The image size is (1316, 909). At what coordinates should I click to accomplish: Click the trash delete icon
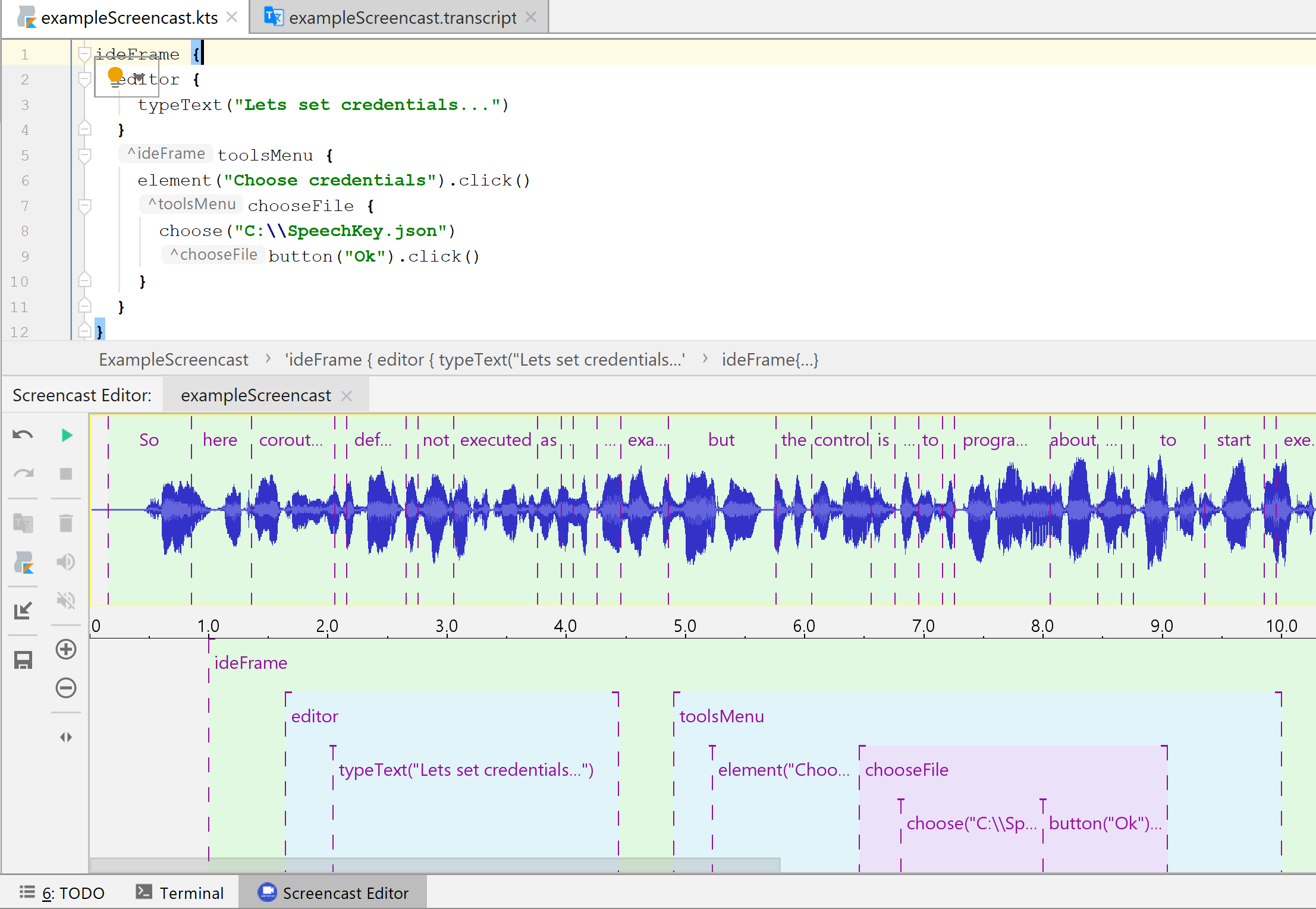tap(66, 523)
